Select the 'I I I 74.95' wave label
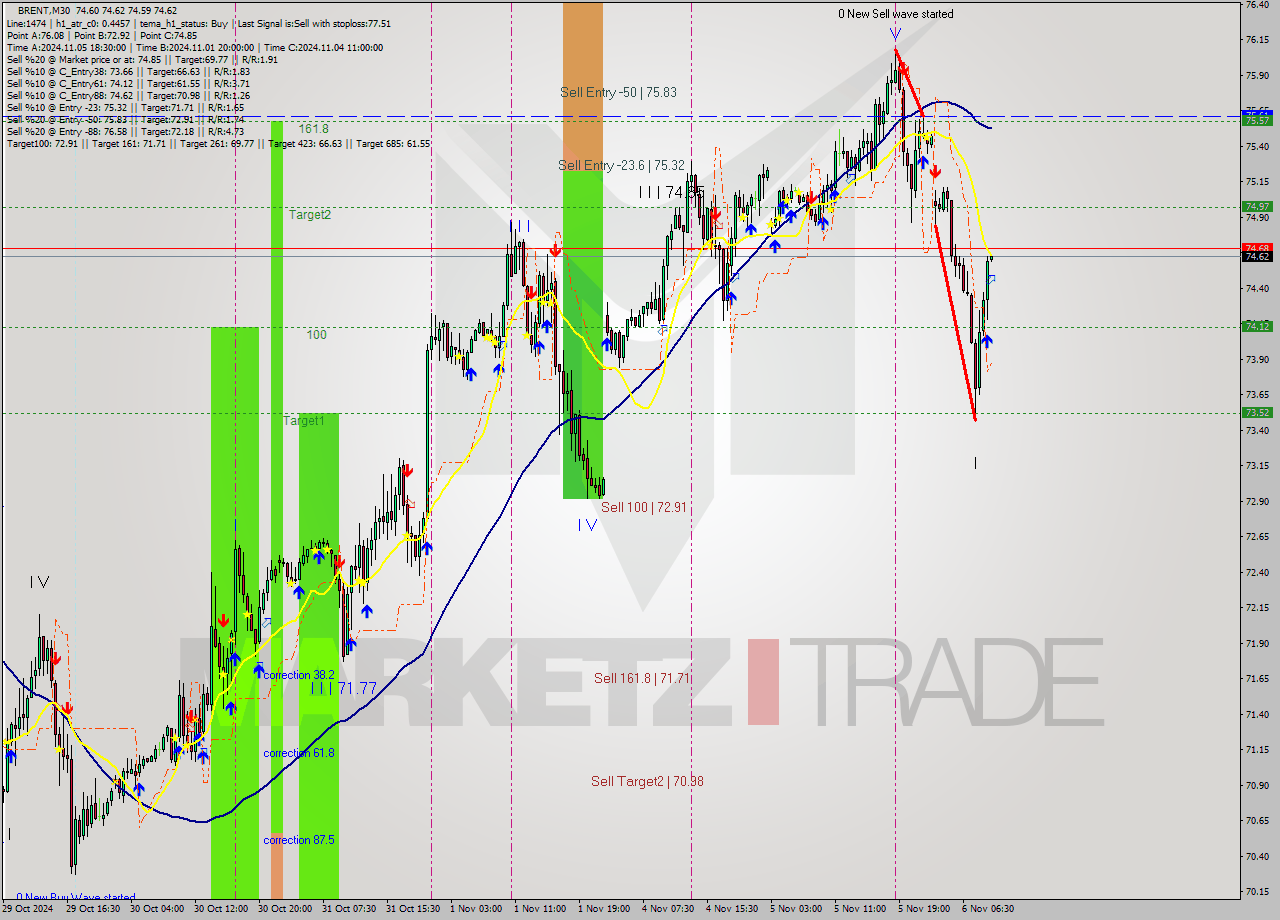The width and height of the screenshot is (1280, 920). tap(671, 191)
